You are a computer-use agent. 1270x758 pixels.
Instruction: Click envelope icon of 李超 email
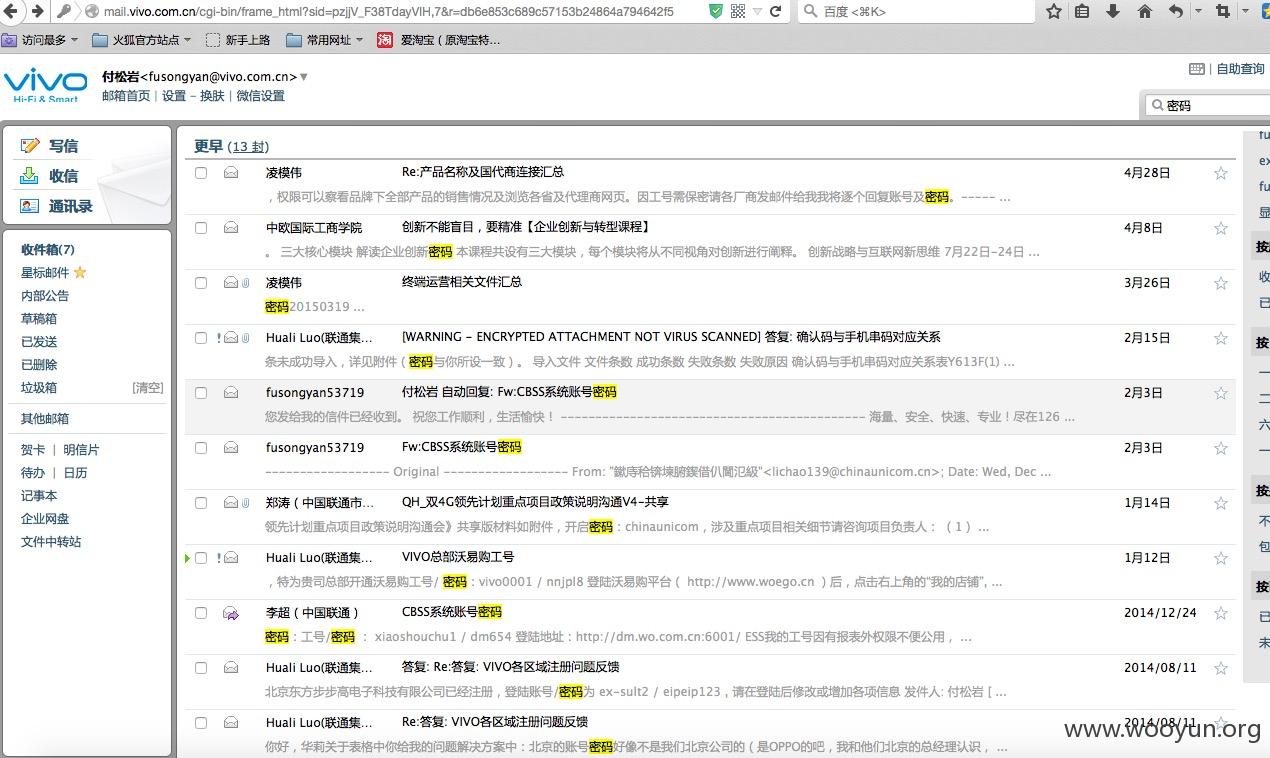click(x=231, y=613)
